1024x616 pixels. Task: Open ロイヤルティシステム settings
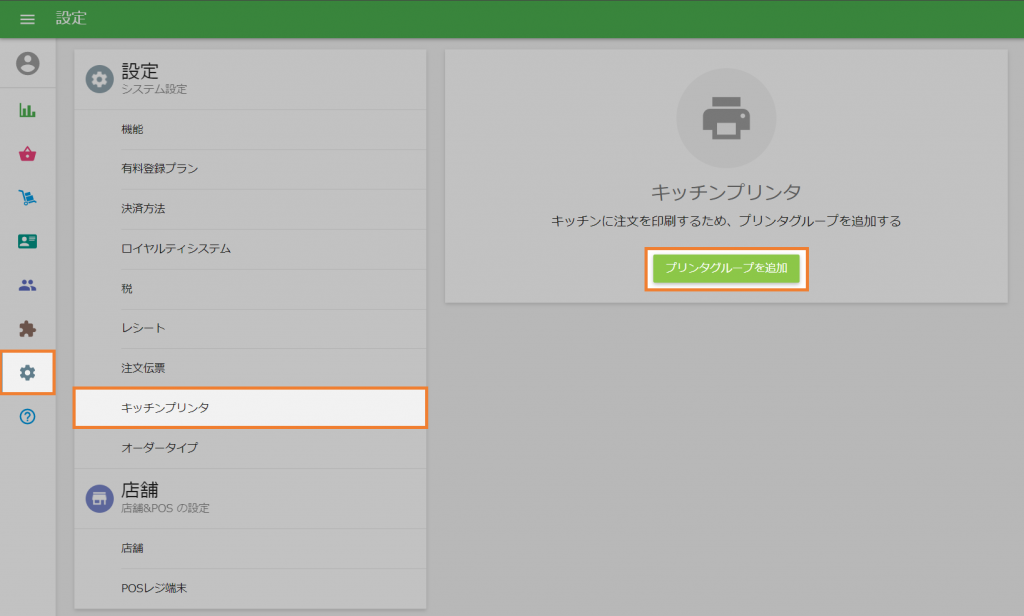249,248
